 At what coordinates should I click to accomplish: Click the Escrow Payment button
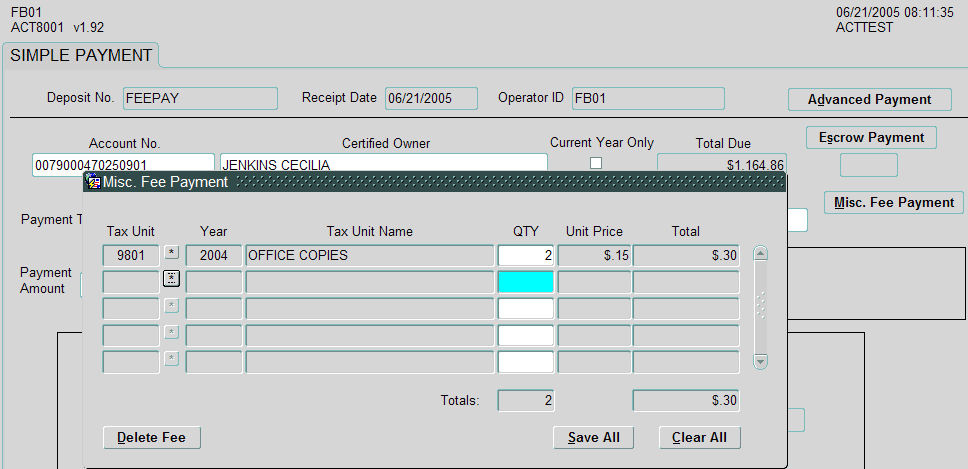[x=871, y=137]
